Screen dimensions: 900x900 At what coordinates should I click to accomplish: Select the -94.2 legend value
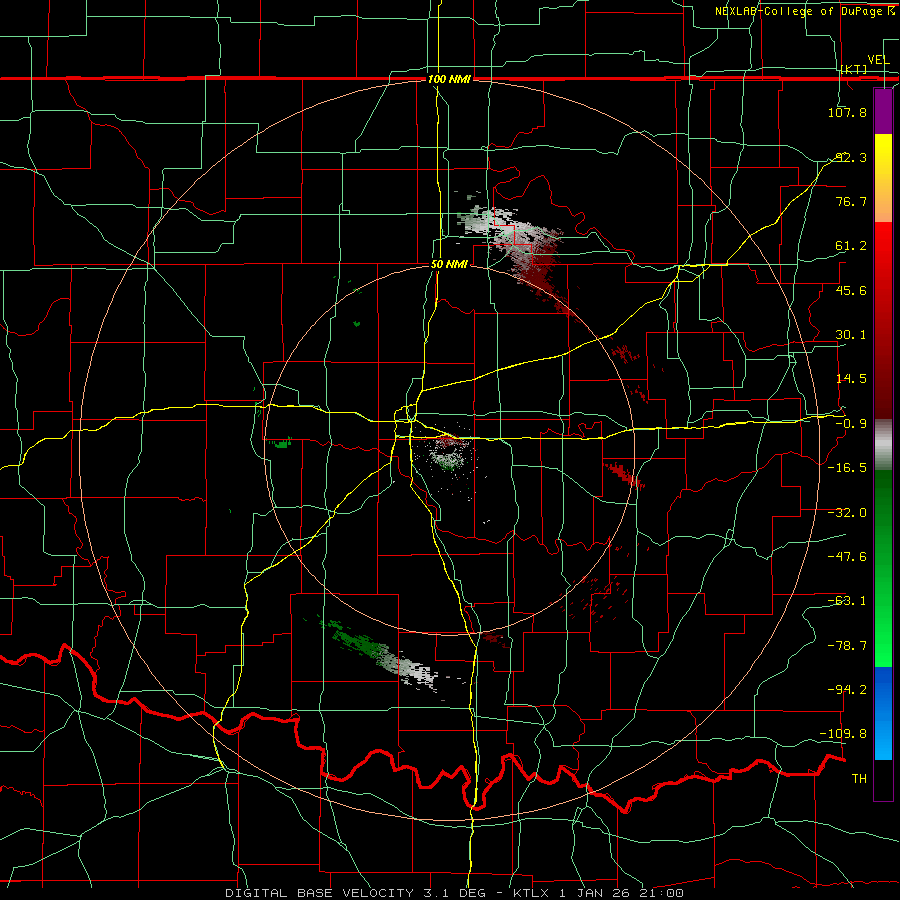pyautogui.click(x=847, y=690)
